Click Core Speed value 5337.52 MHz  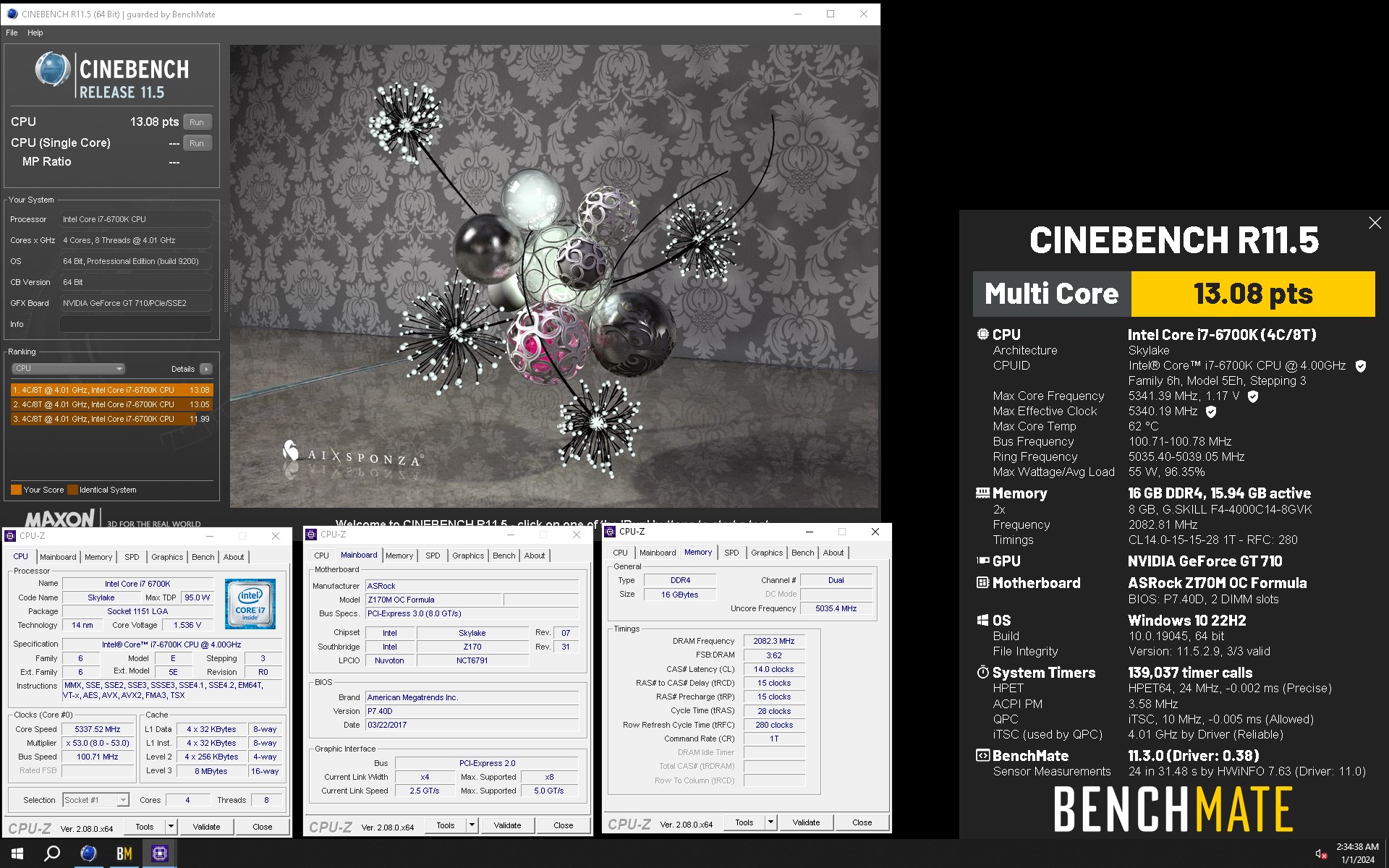click(x=98, y=729)
